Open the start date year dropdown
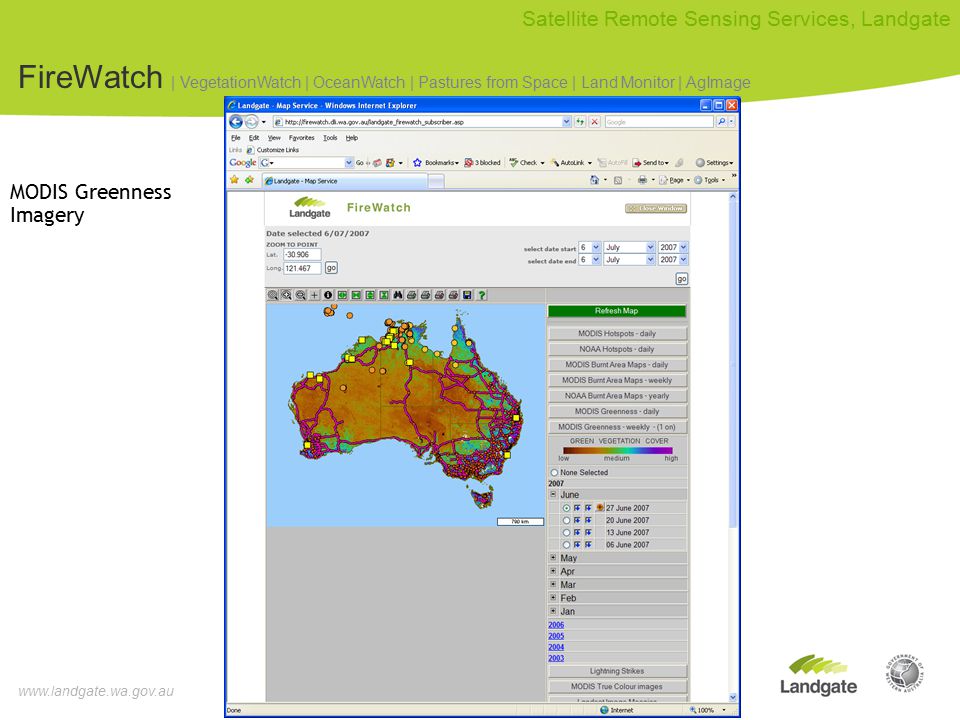 673,247
